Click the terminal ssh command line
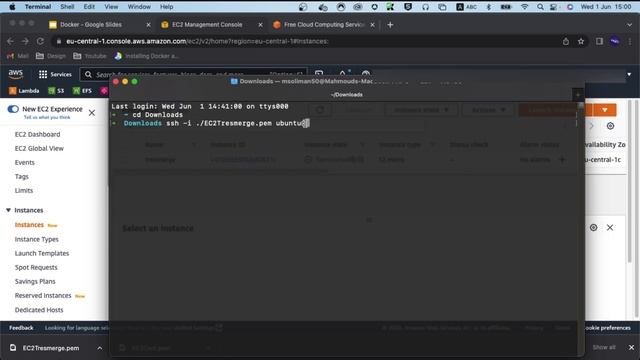 [210, 123]
